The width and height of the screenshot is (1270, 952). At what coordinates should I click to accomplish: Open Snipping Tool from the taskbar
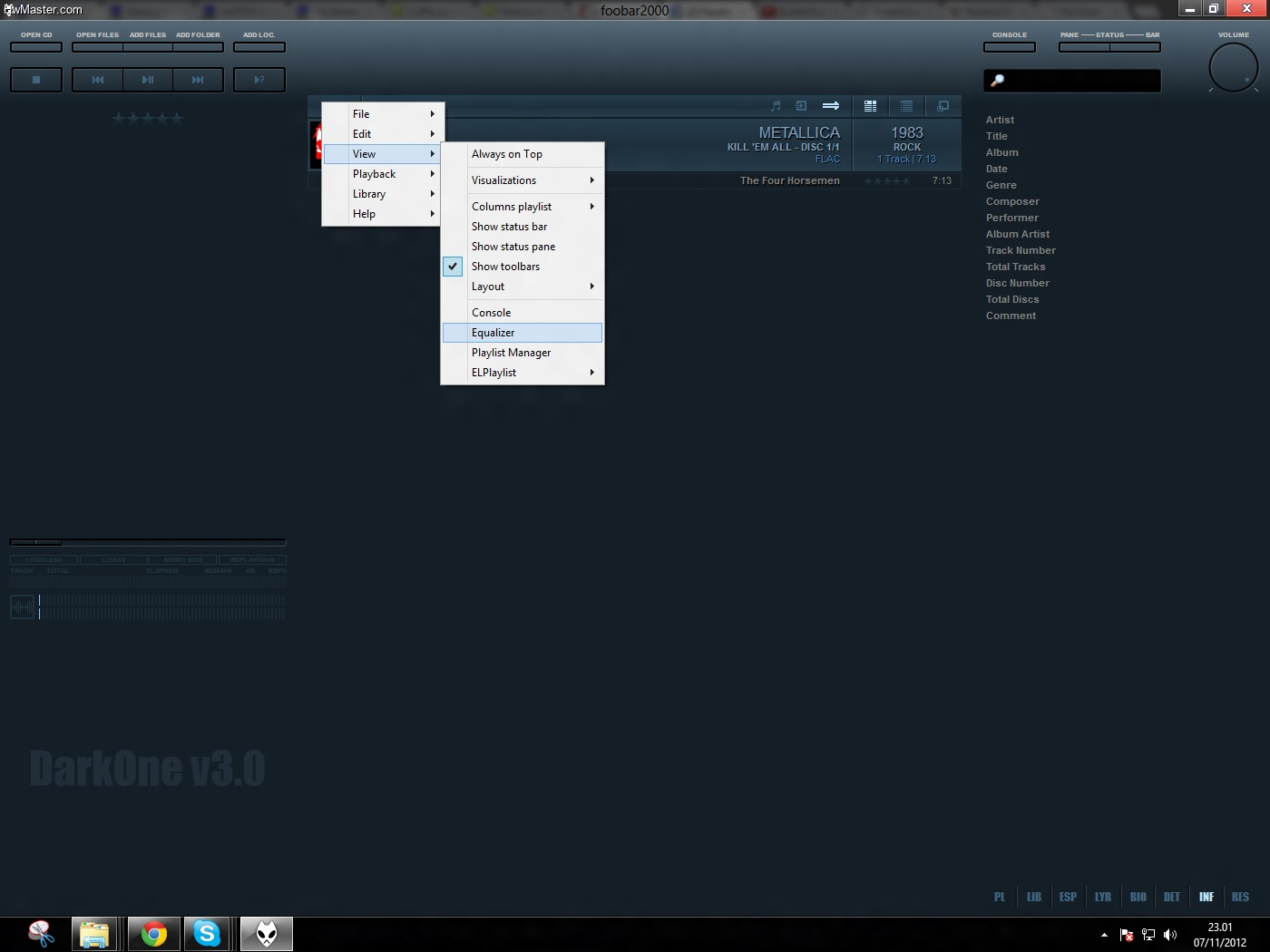(x=40, y=934)
